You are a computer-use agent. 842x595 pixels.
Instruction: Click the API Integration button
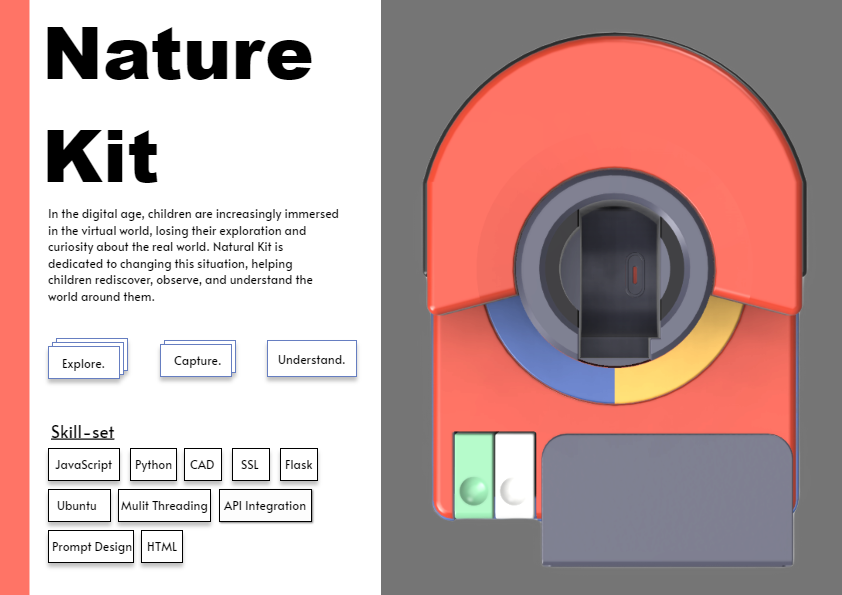(265, 505)
